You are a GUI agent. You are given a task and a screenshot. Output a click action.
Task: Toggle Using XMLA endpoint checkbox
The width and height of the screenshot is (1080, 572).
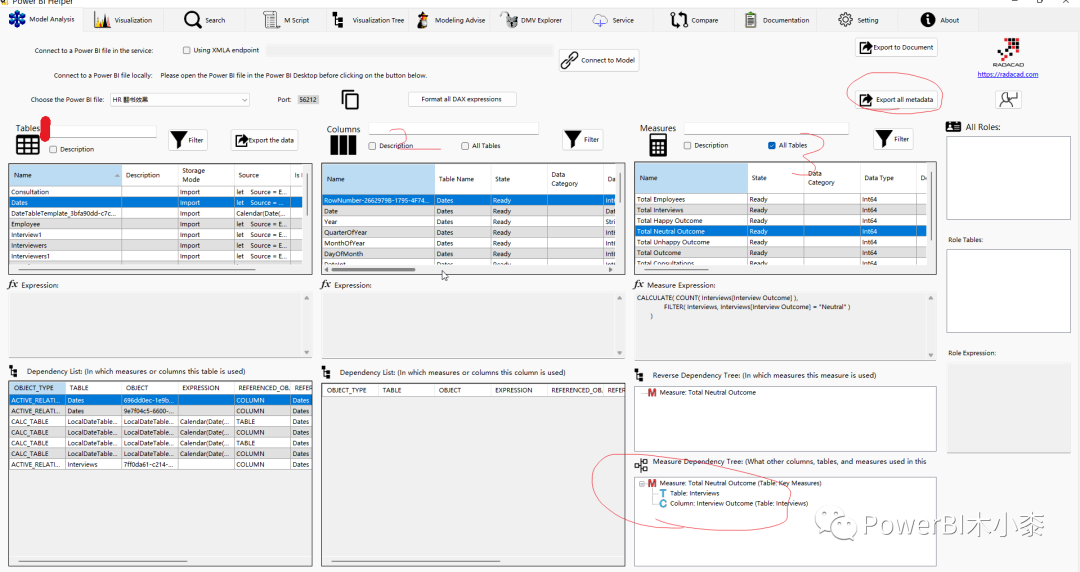point(187,50)
